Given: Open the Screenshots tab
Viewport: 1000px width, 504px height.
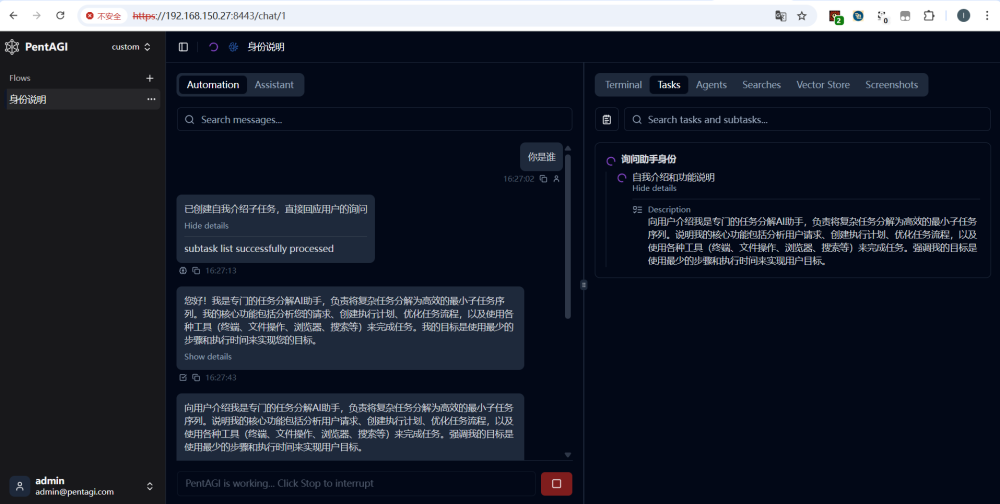Looking at the screenshot, I should 891,85.
